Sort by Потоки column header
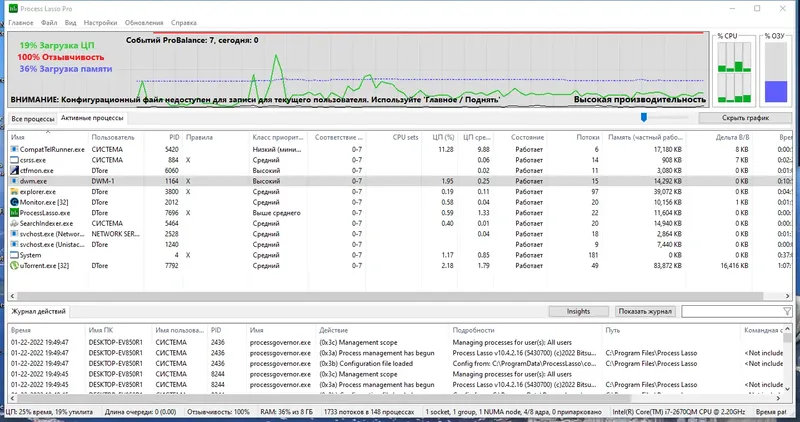The height and width of the screenshot is (422, 800). click(574, 137)
